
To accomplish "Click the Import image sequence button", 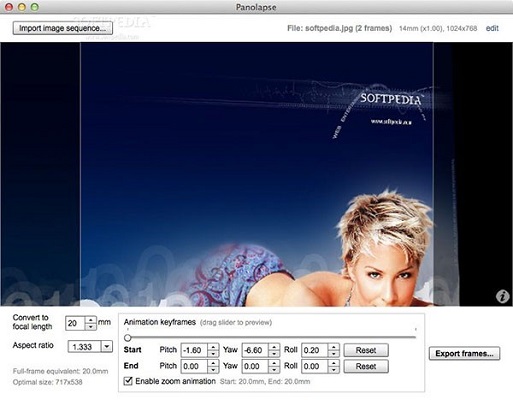I will coord(63,28).
